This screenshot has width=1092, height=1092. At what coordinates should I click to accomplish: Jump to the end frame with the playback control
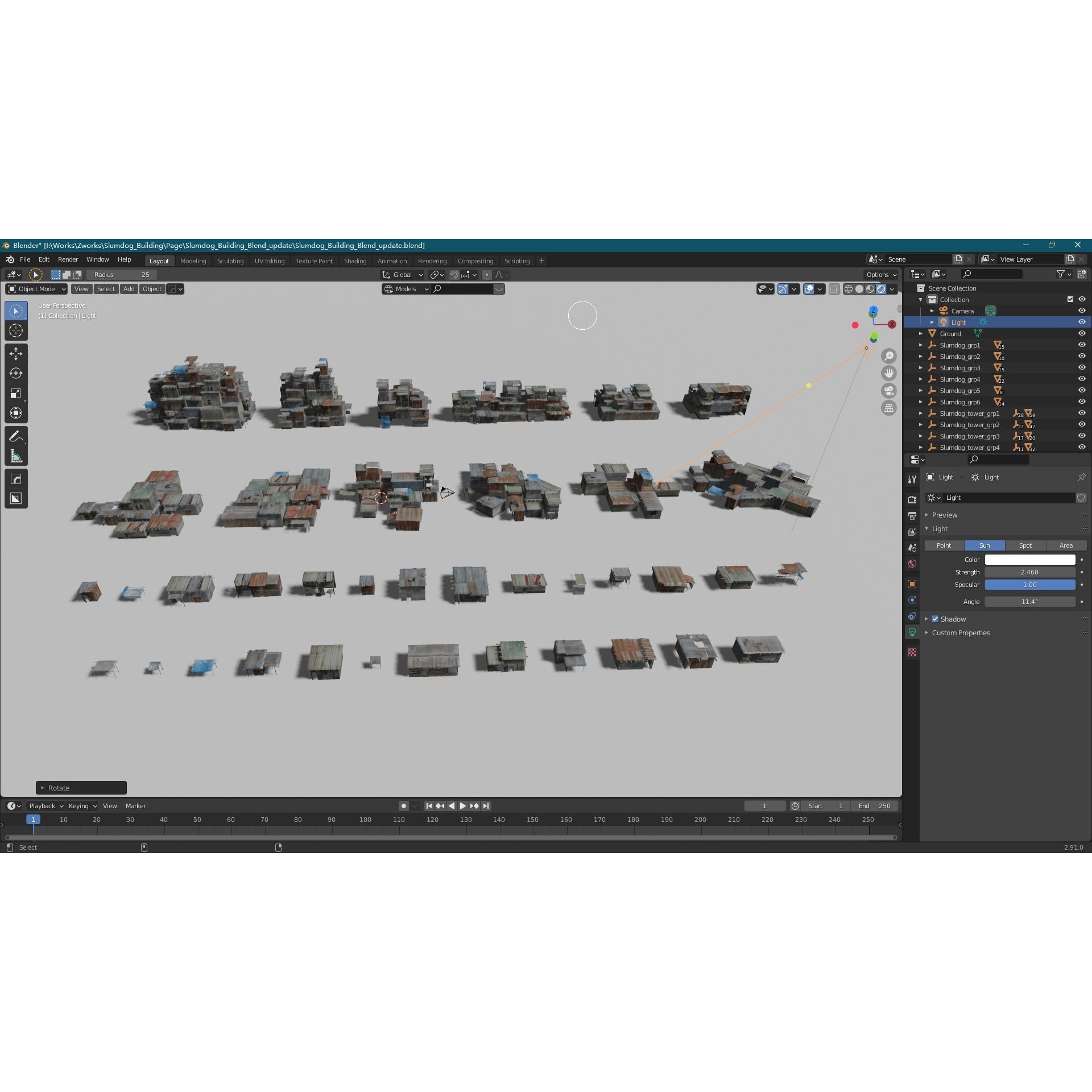click(x=486, y=806)
